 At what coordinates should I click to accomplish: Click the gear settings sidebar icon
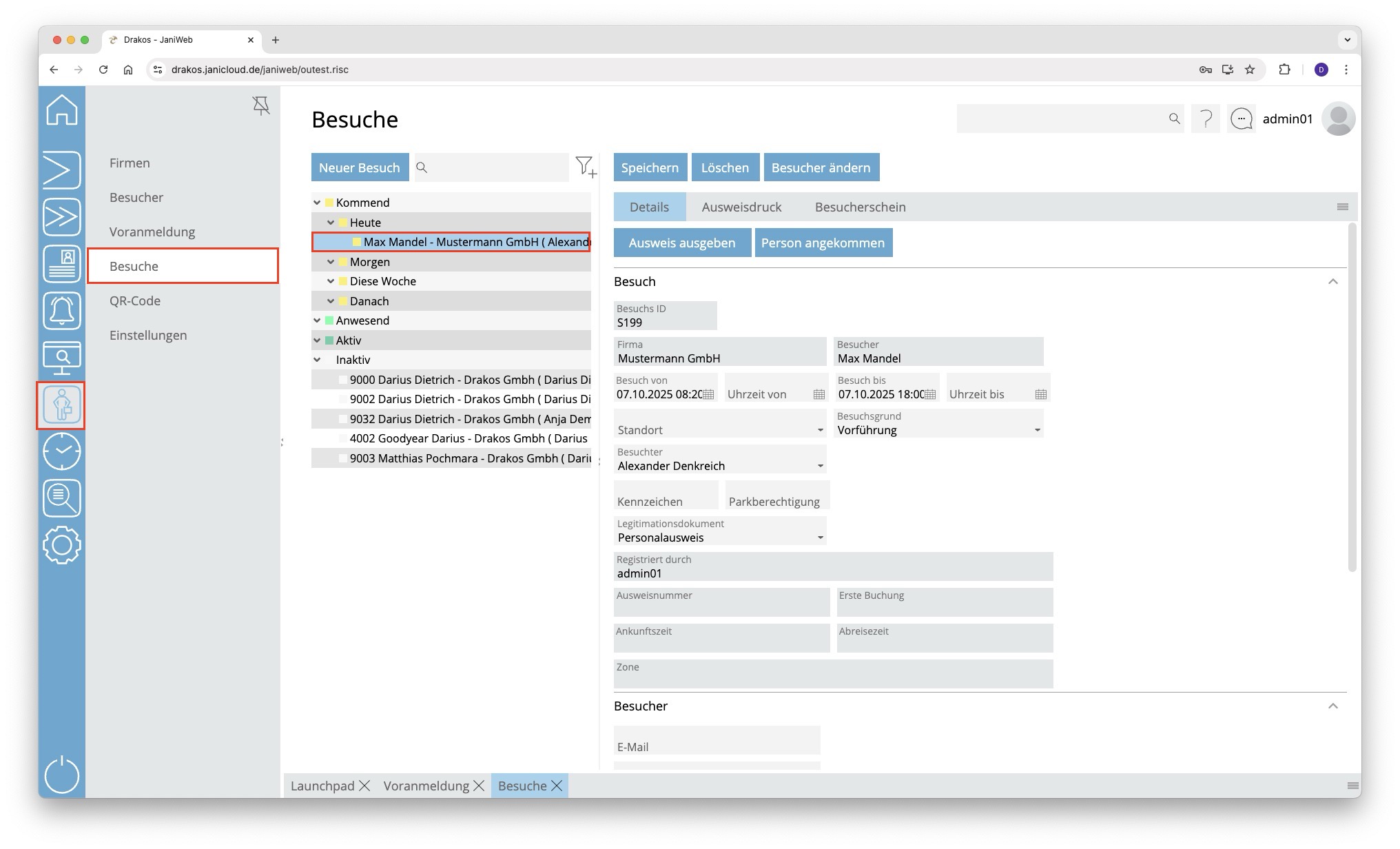pos(61,545)
